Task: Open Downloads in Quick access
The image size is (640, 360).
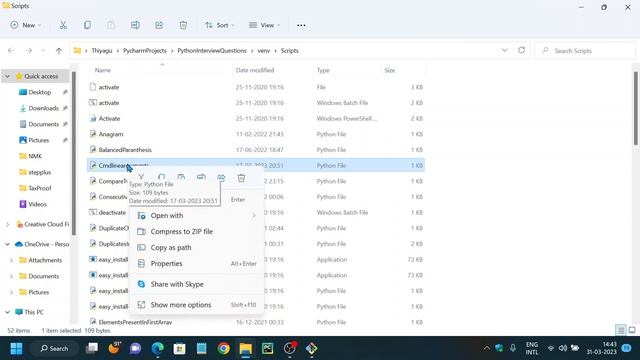Action: tap(43, 108)
